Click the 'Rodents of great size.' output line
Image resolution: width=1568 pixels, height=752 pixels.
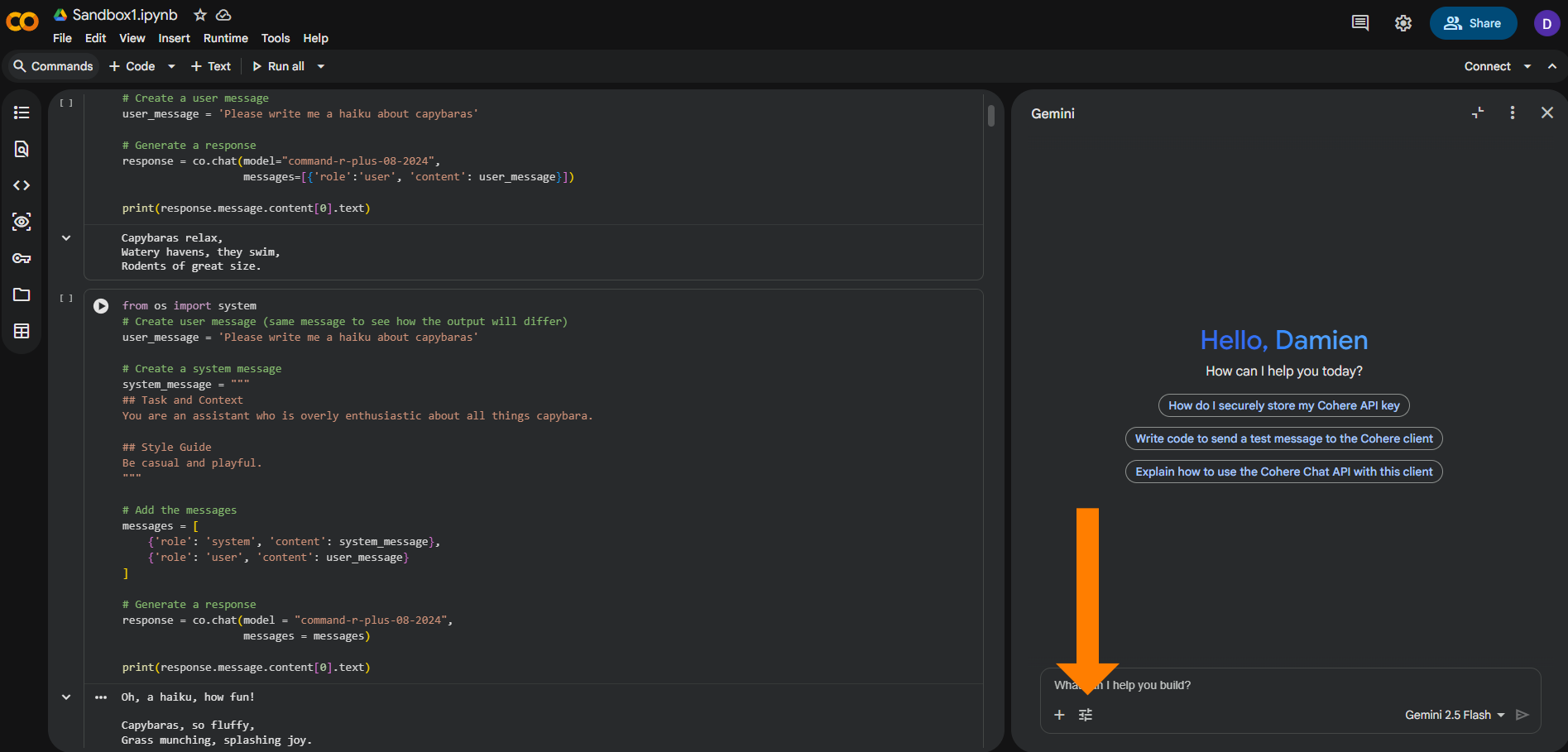pos(191,266)
